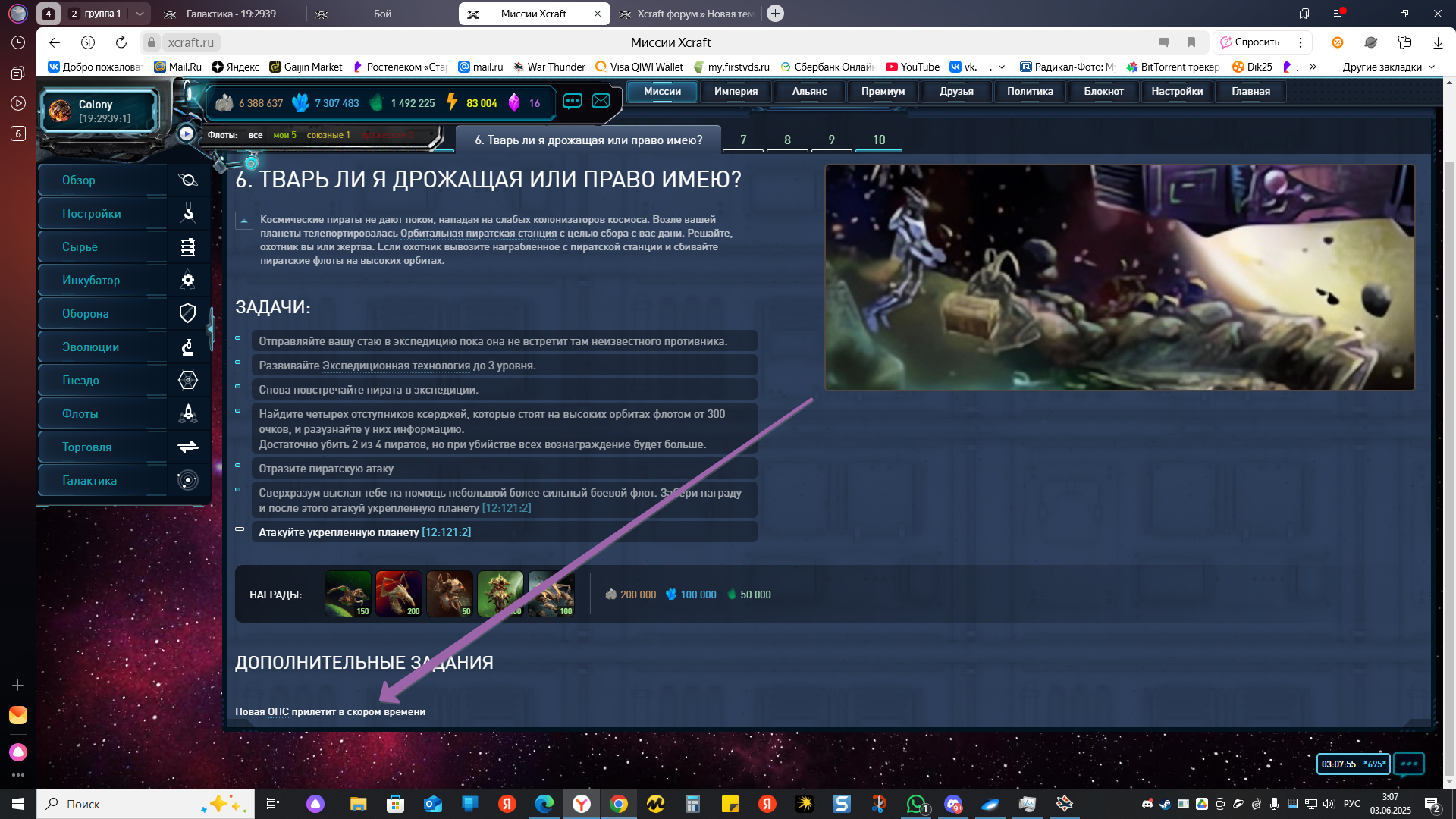Switch to mission tab 10
The width and height of the screenshot is (1456, 819).
coord(878,140)
